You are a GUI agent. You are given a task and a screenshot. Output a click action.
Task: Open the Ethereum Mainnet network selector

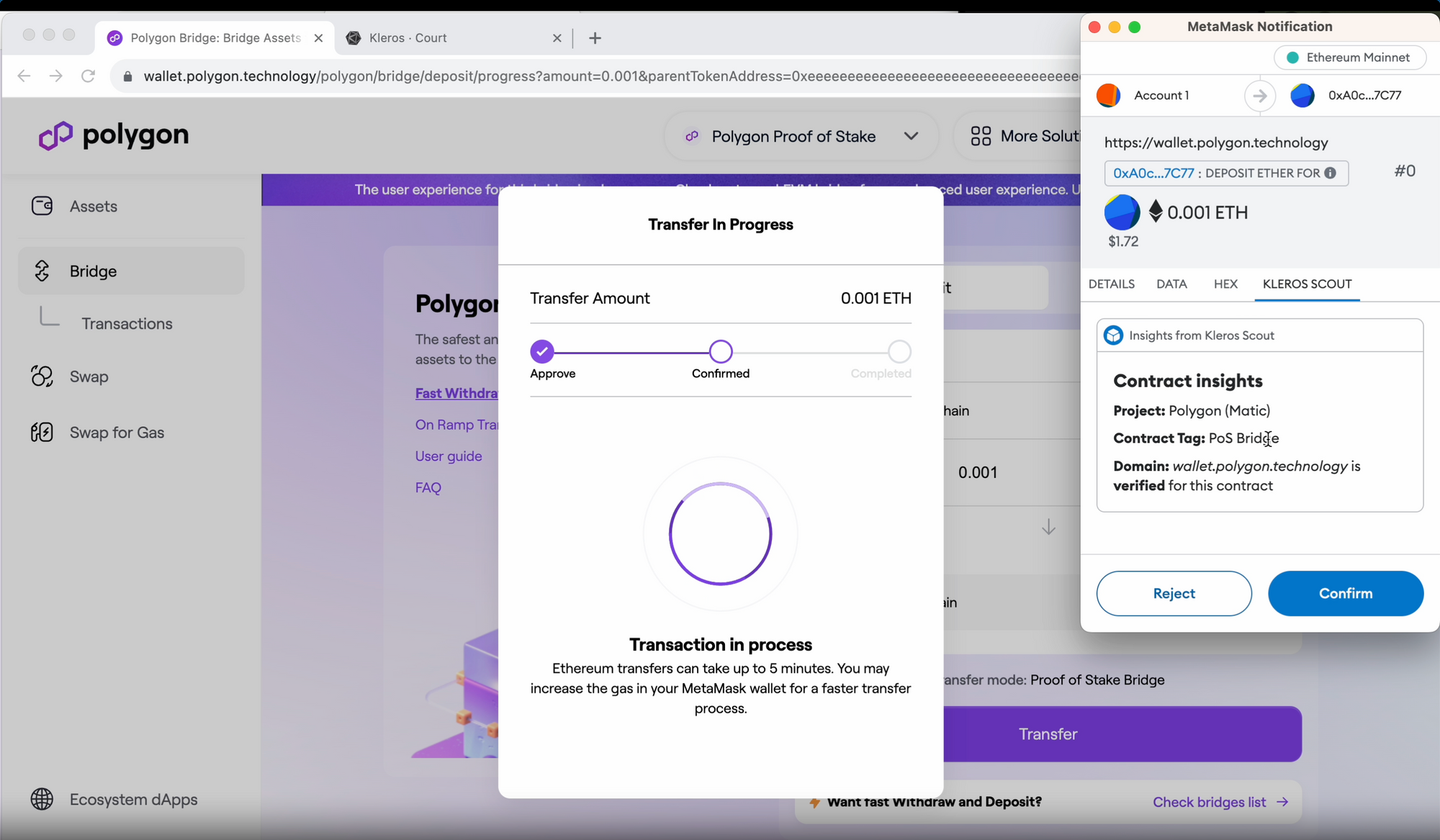coord(1349,58)
